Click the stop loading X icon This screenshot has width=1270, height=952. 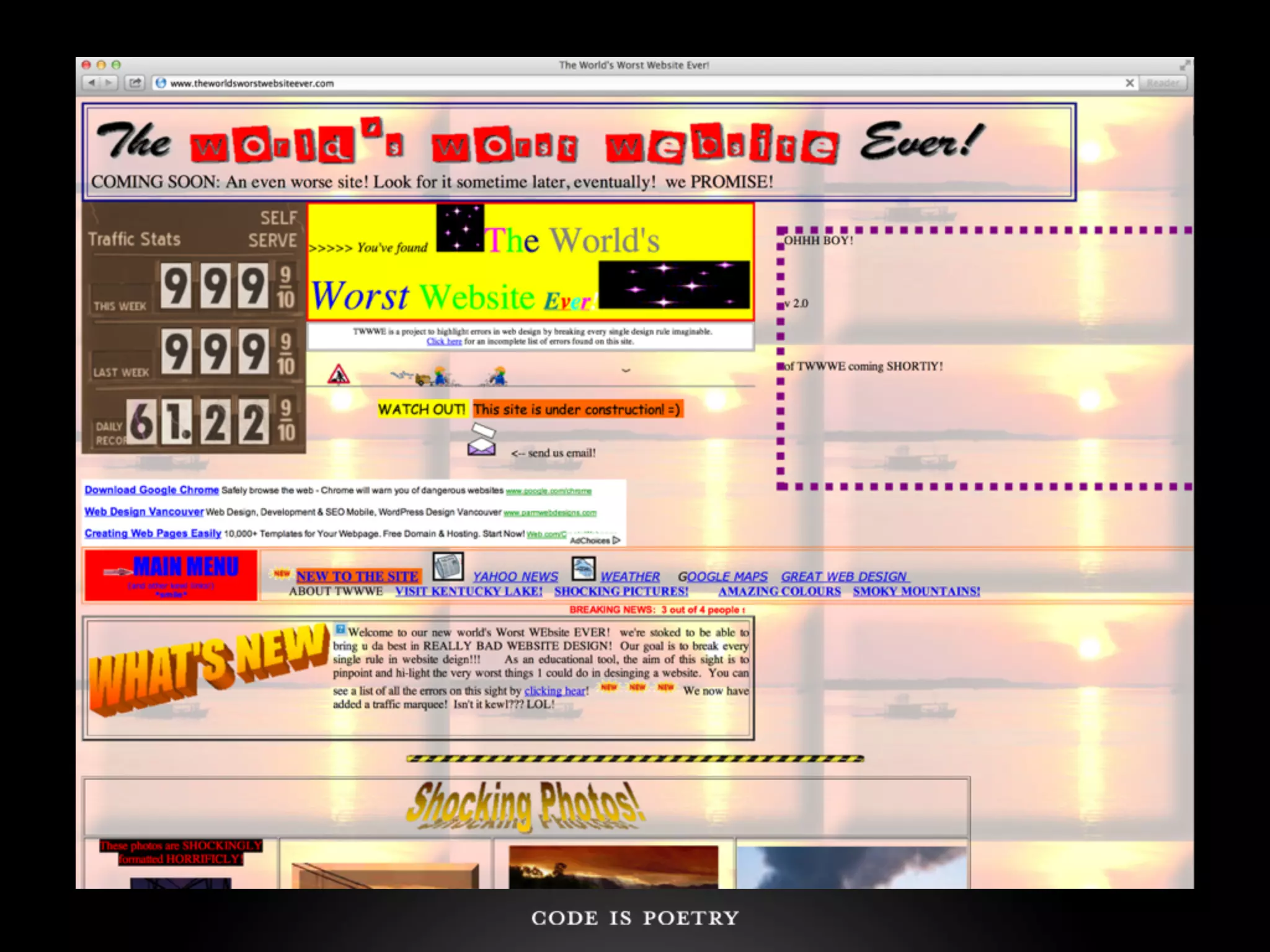pos(1129,83)
